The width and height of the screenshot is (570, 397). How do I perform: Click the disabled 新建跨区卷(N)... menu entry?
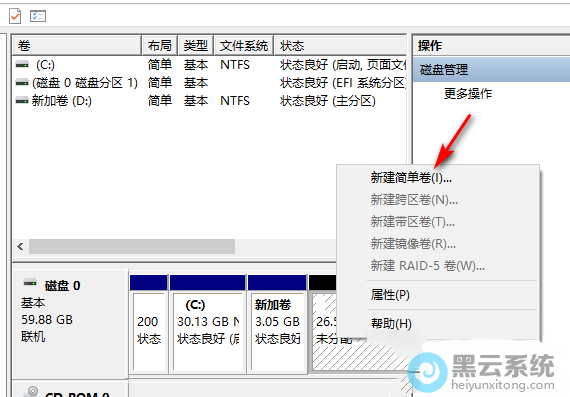point(414,200)
